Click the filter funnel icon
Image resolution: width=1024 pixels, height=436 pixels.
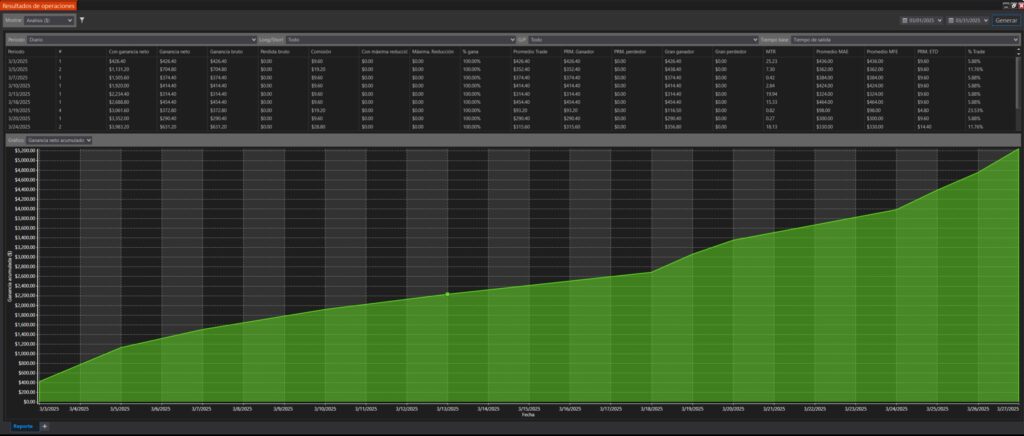click(82, 19)
